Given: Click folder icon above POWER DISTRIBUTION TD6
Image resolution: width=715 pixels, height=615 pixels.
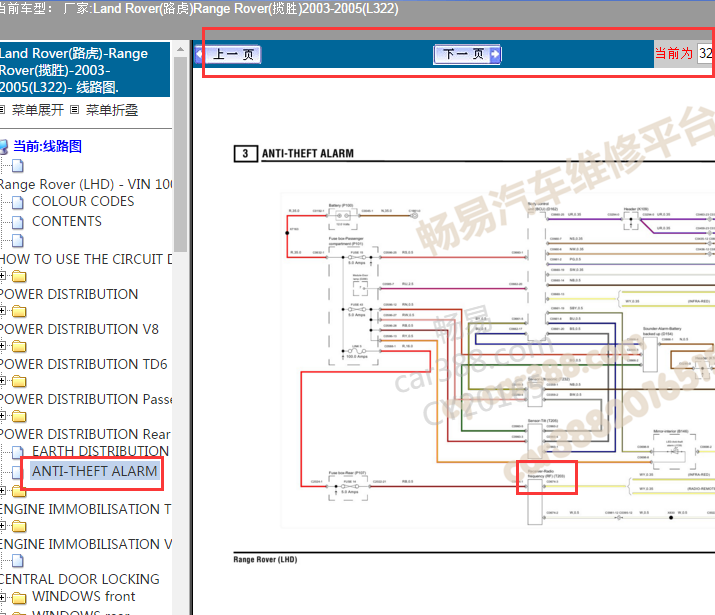Looking at the screenshot, I should [x=19, y=346].
